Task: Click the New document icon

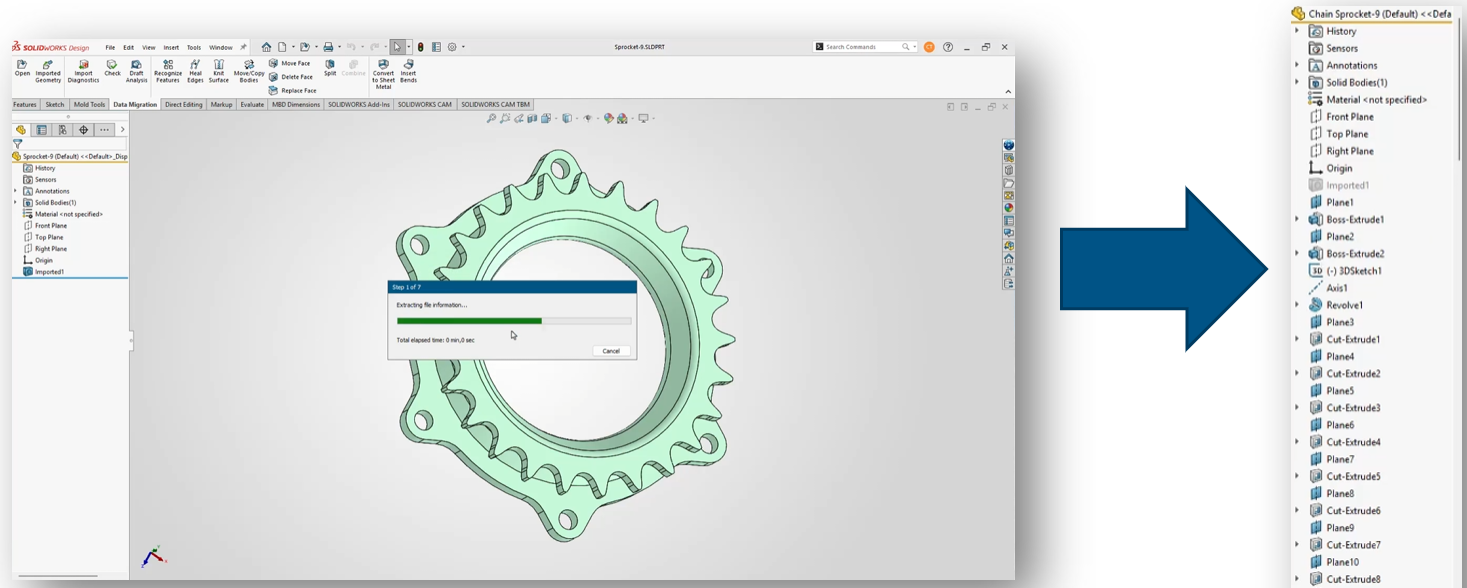Action: (x=282, y=47)
